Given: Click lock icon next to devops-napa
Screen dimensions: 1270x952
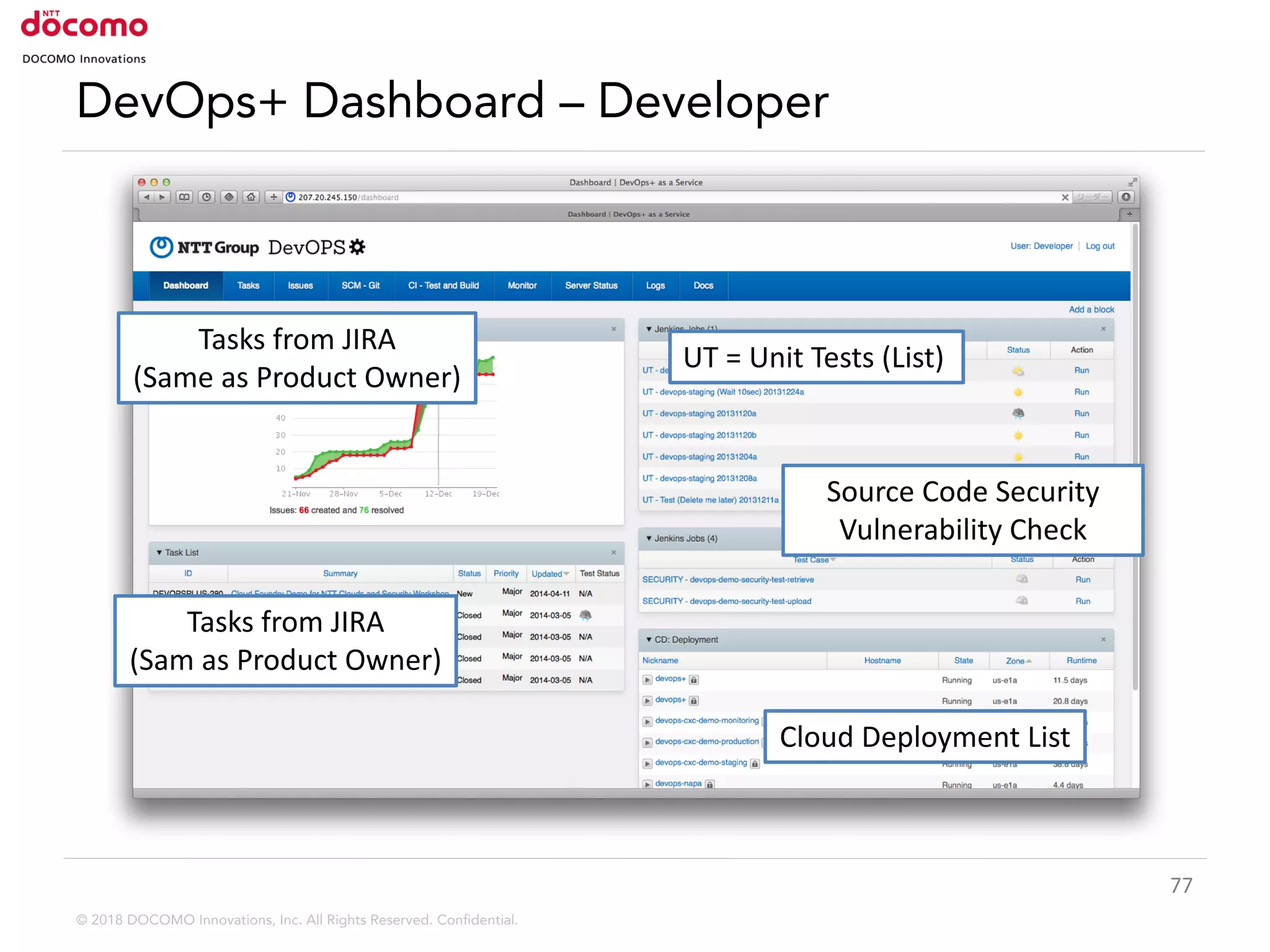Looking at the screenshot, I should [x=710, y=784].
